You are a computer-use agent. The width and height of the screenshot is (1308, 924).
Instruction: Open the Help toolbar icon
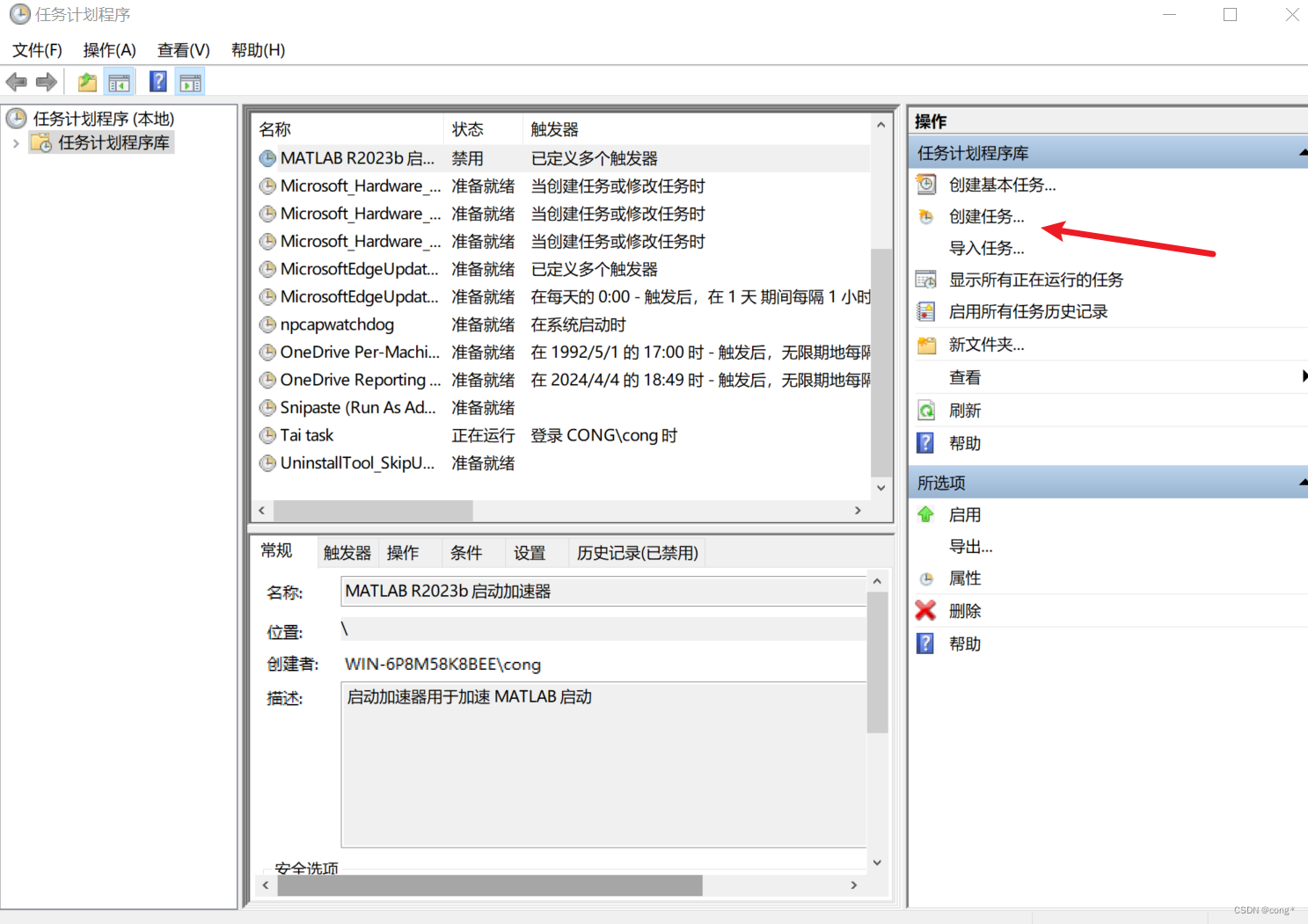point(158,82)
